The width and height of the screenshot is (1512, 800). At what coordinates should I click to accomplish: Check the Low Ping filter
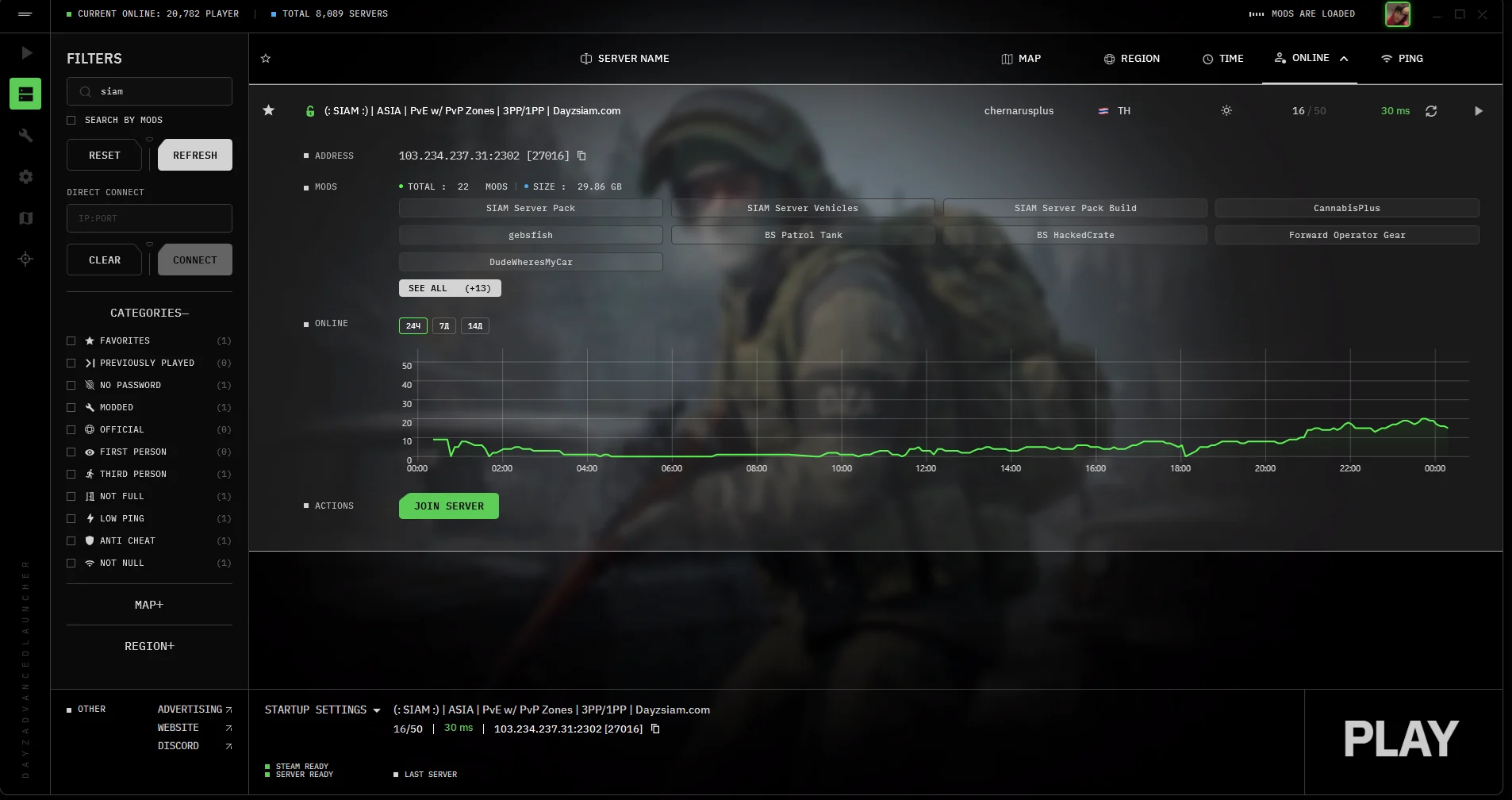pos(71,518)
